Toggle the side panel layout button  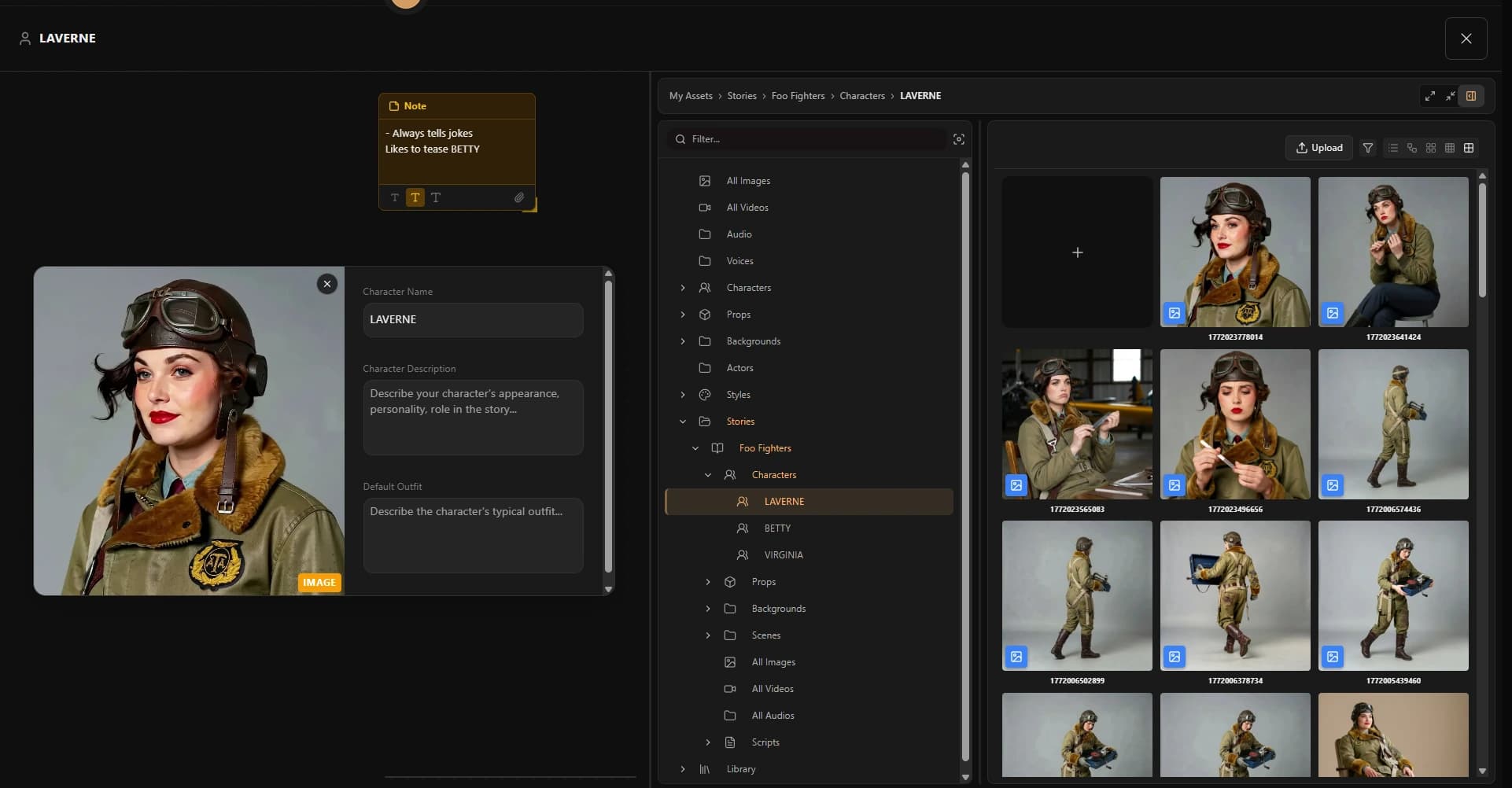click(x=1471, y=96)
